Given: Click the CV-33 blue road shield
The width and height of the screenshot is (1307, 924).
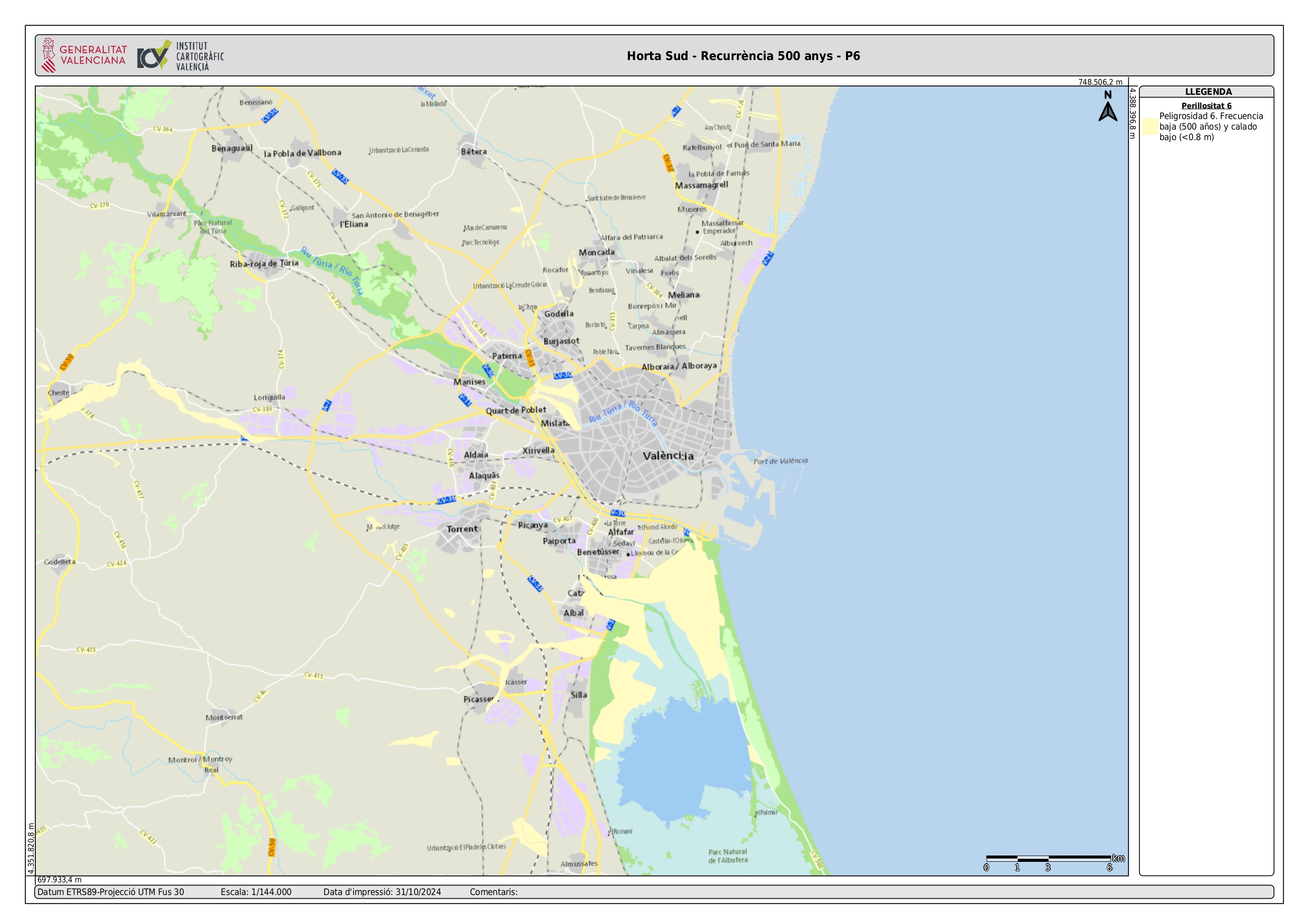Looking at the screenshot, I should [535, 584].
